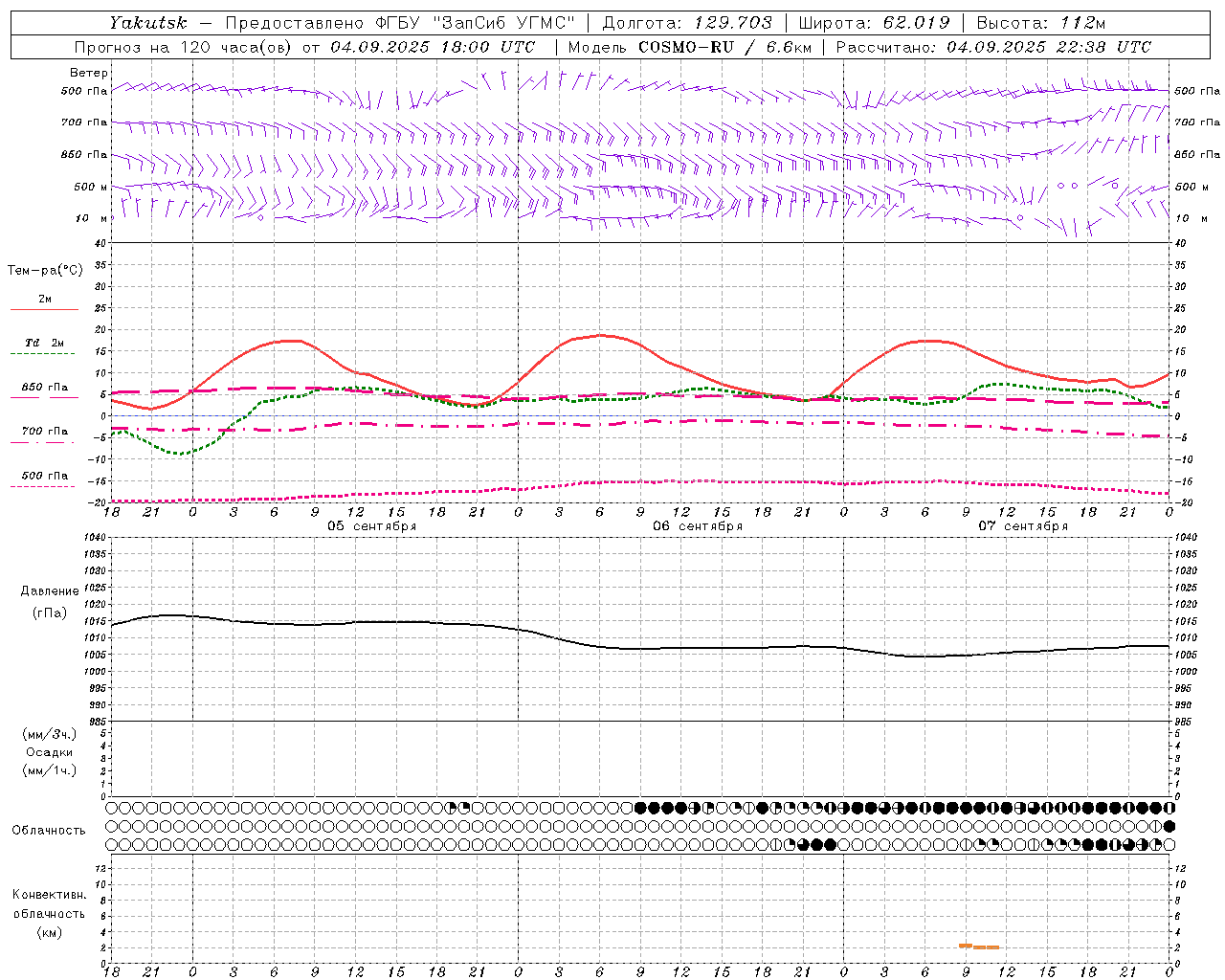Click the Td 2м dew point legend entry
The height and width of the screenshot is (980, 1225).
(x=45, y=343)
